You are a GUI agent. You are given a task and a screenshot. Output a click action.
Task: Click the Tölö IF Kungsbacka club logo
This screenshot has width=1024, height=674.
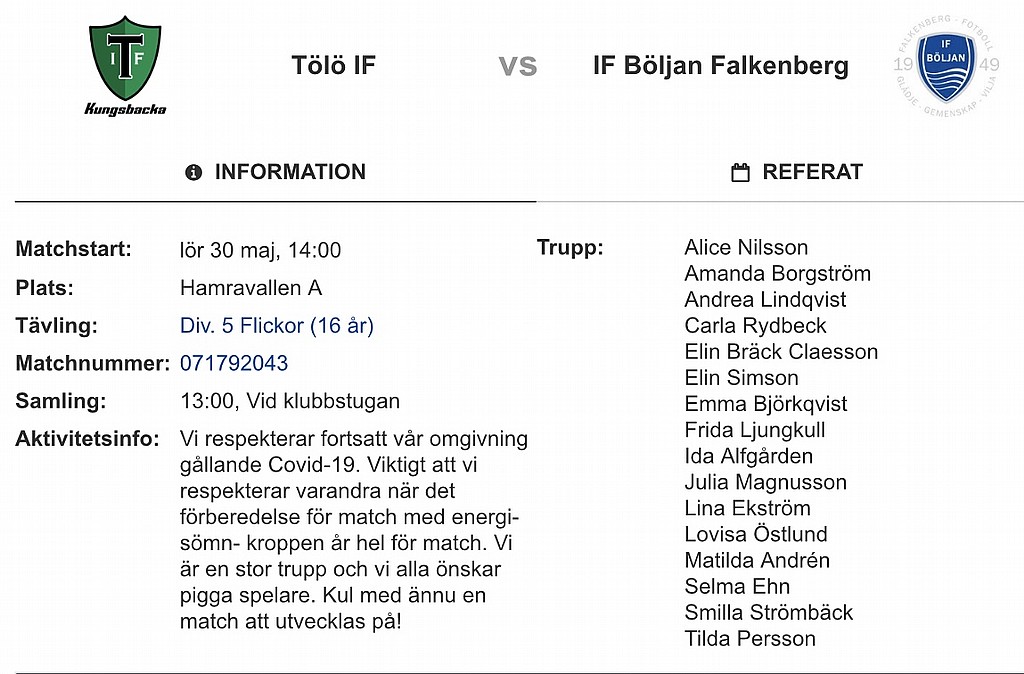[x=125, y=66]
